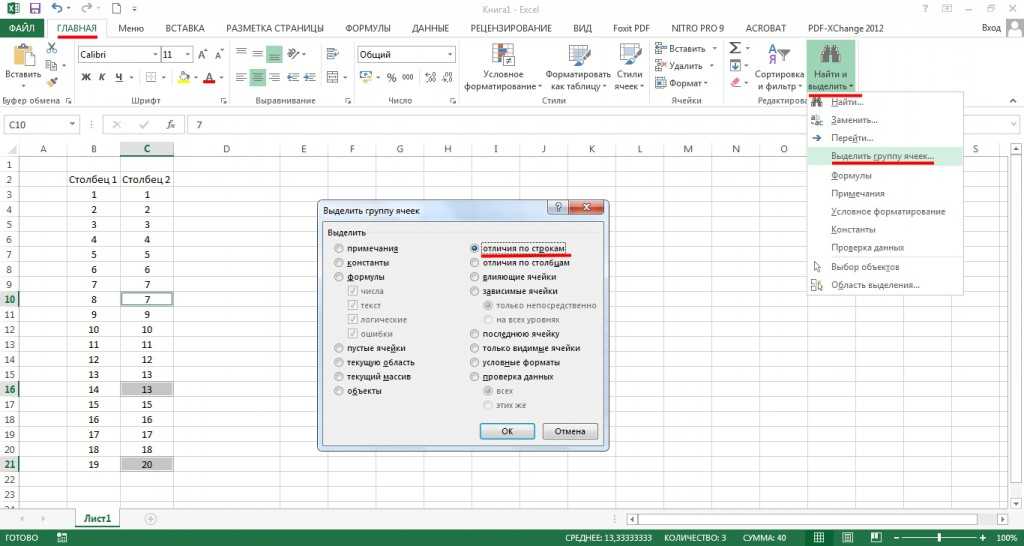
Task: Open the Стили ячеек dropdown
Action: pos(630,68)
